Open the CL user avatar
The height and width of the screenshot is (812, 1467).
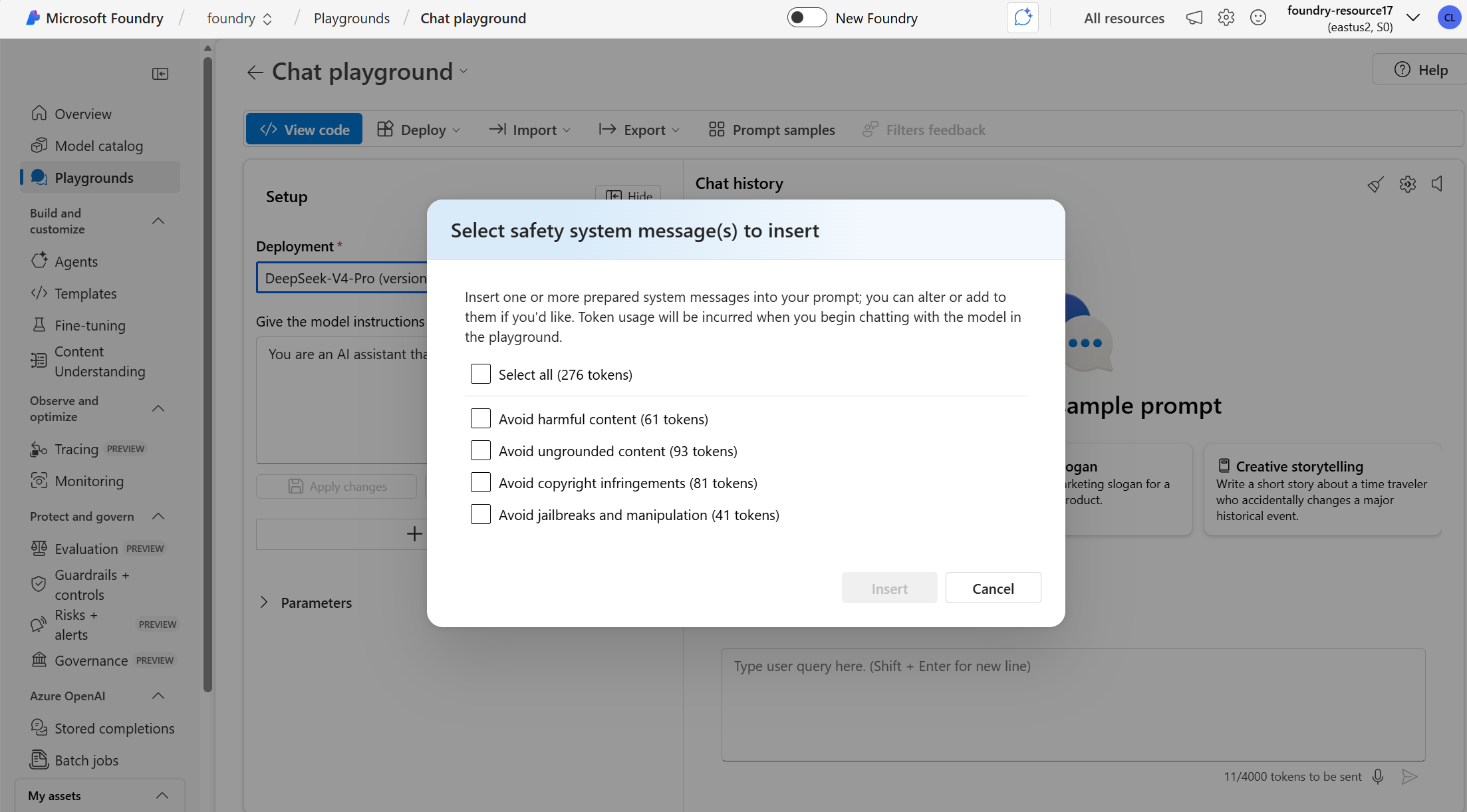(1449, 18)
